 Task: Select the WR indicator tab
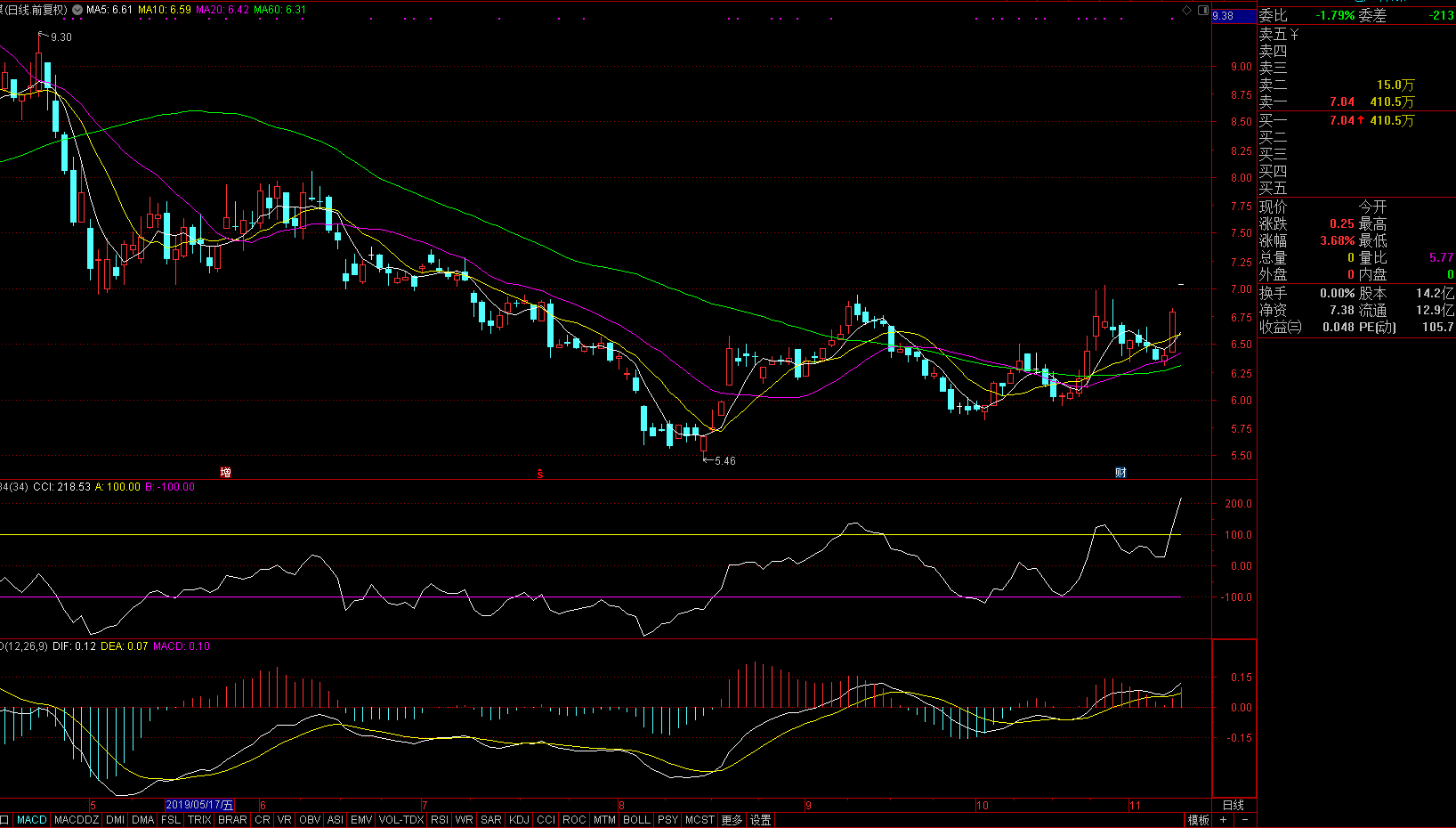coord(464,820)
